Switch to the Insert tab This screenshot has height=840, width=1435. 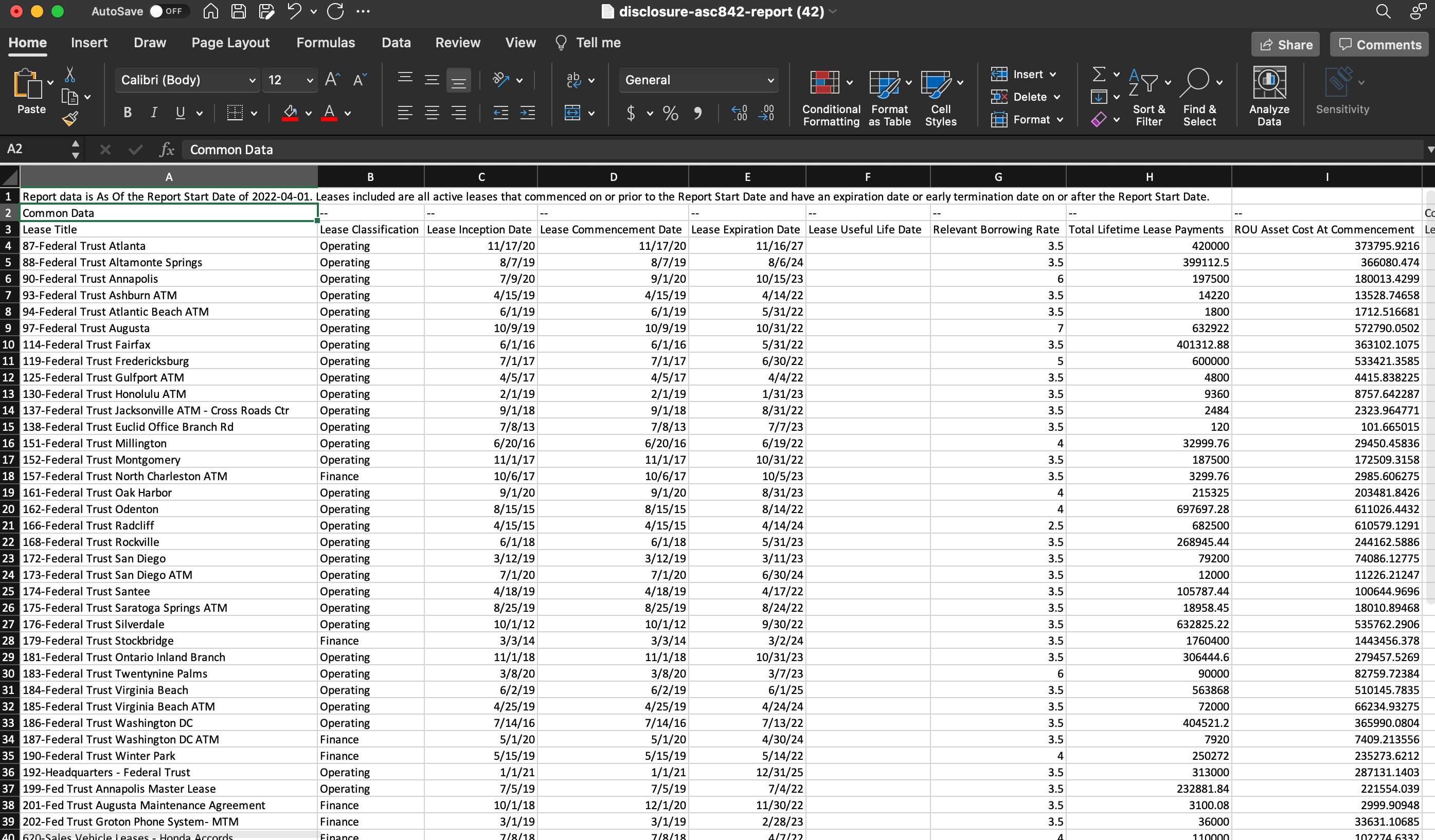click(x=89, y=43)
